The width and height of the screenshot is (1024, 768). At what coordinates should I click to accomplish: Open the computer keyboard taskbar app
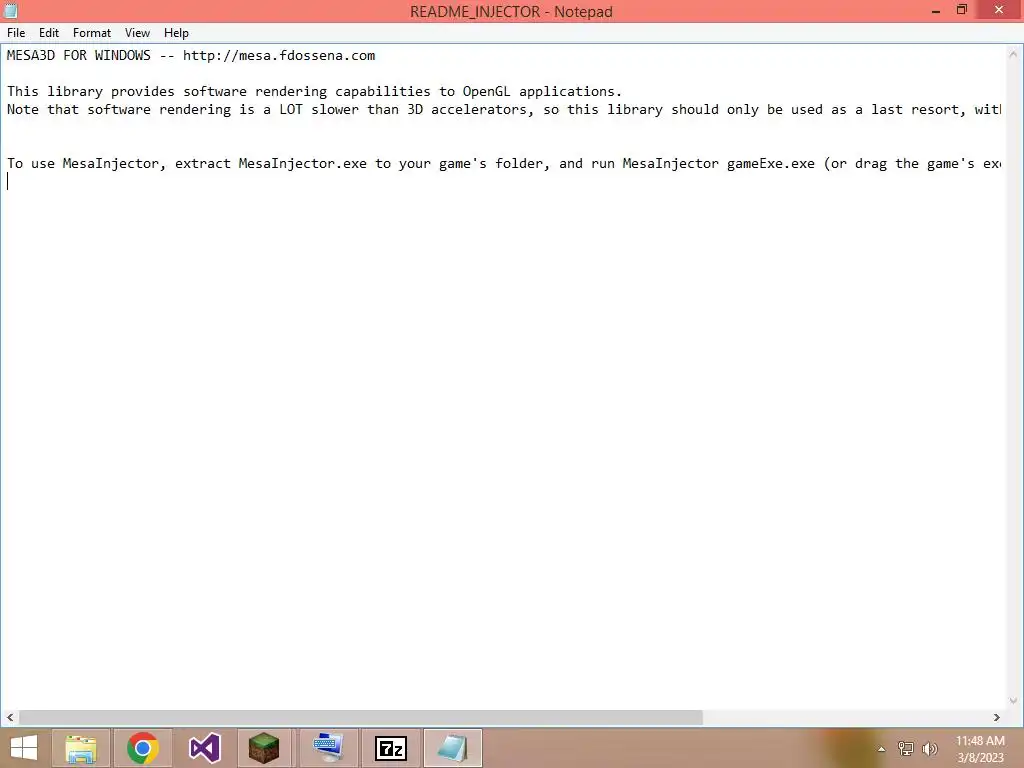(x=328, y=748)
